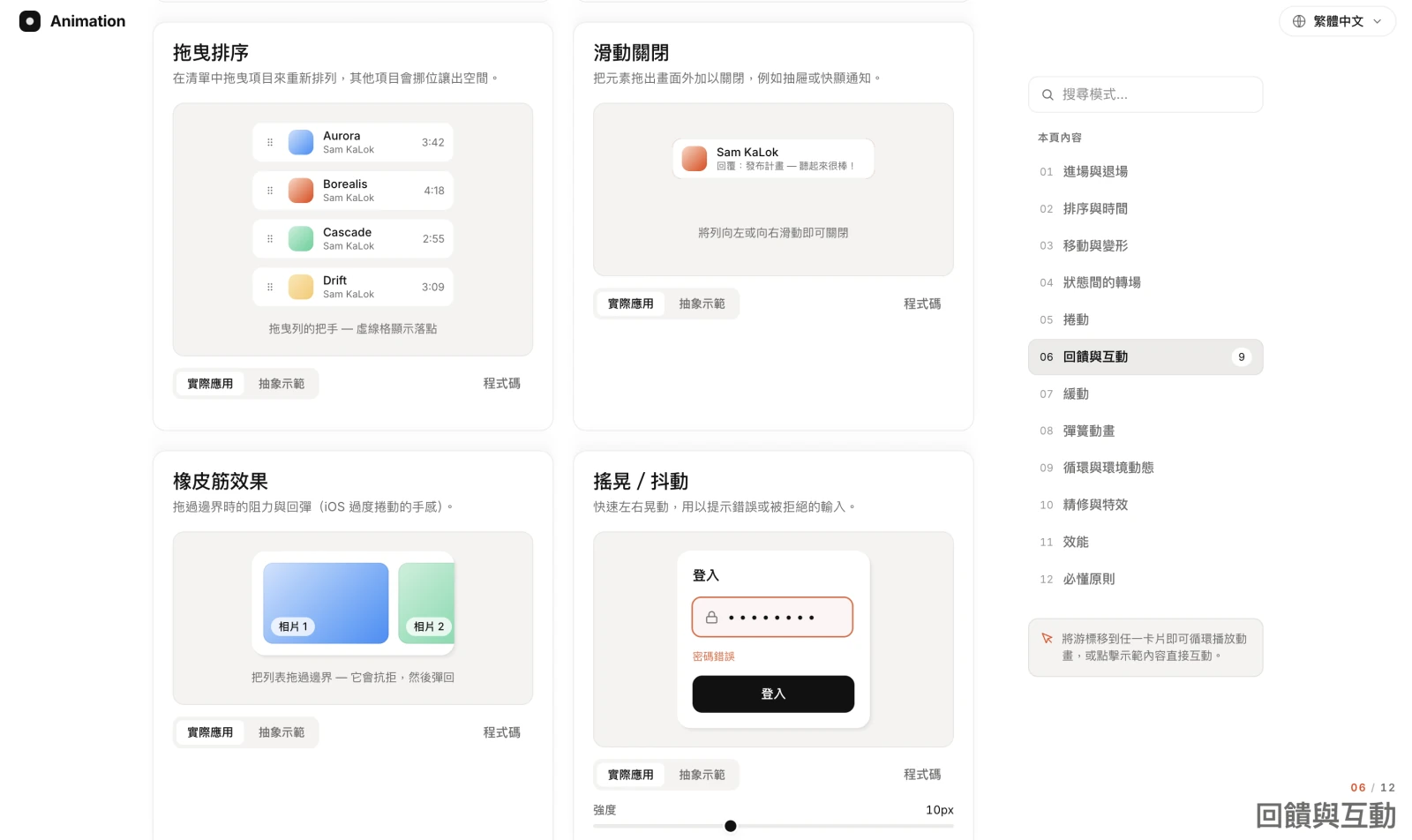Grab the Aurora row drag handle
Viewport: 1412px width, 840px height.
pos(270,142)
